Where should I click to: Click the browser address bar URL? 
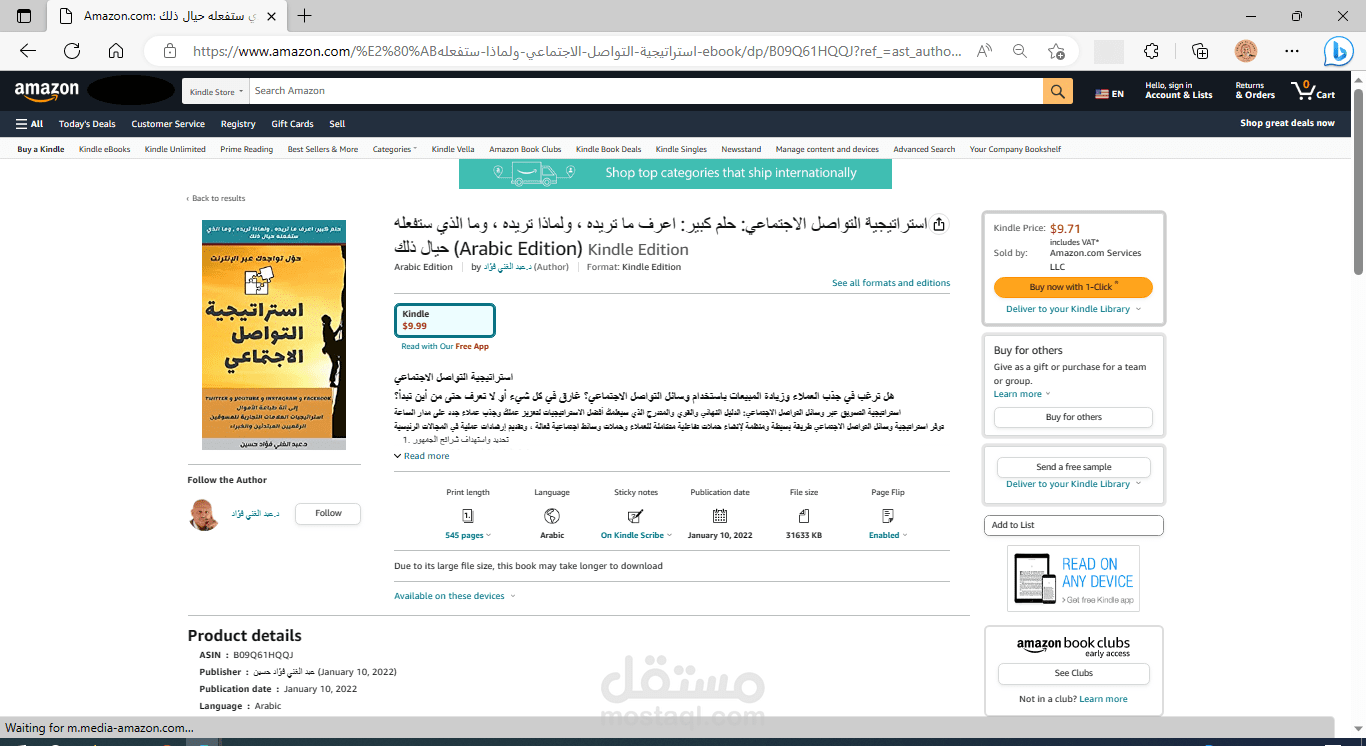pos(577,51)
